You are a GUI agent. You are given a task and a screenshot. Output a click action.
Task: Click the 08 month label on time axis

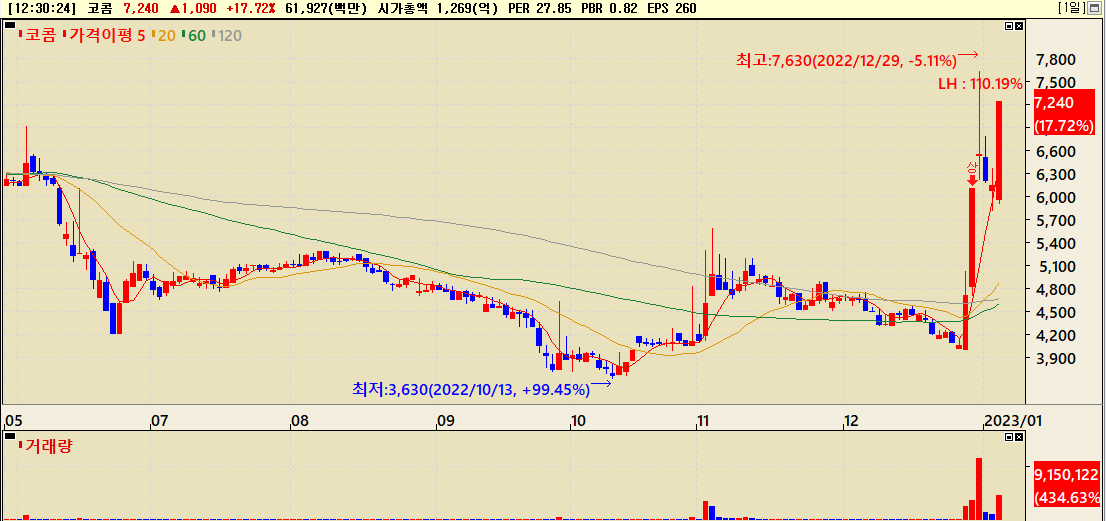click(x=300, y=422)
